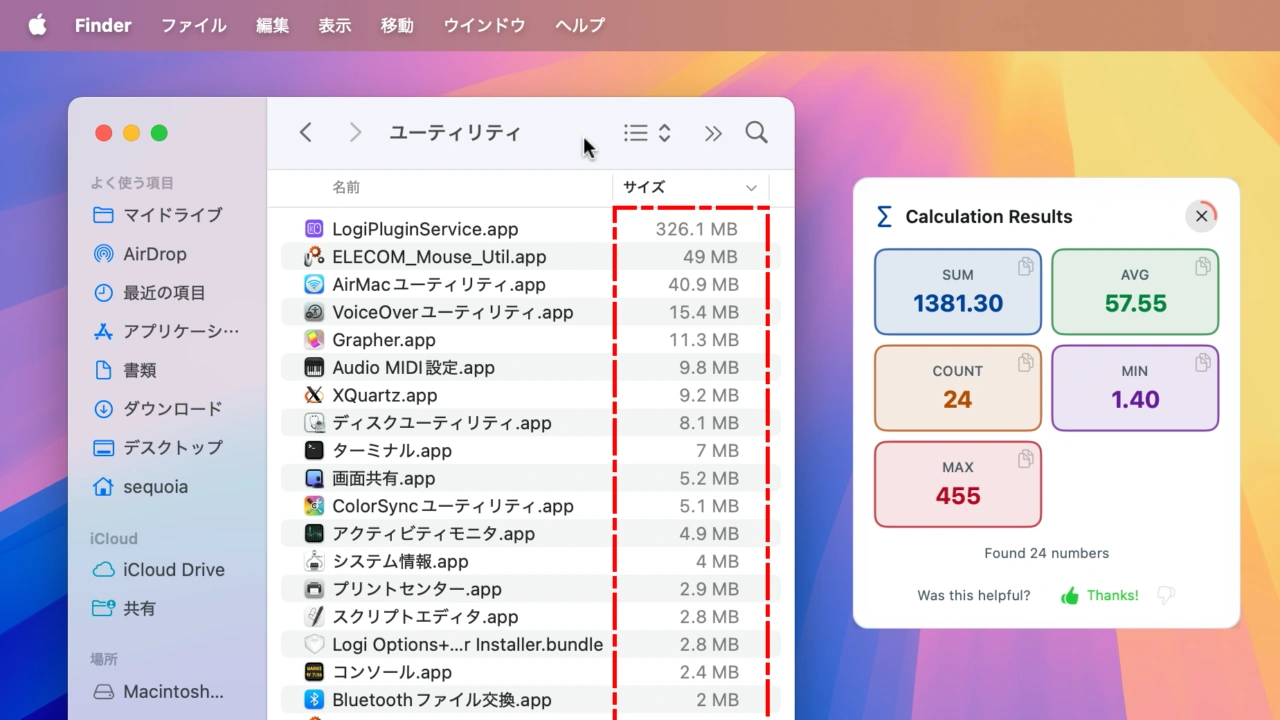Select iCloud Drive in the sidebar
The image size is (1280, 720).
pyautogui.click(x=173, y=570)
